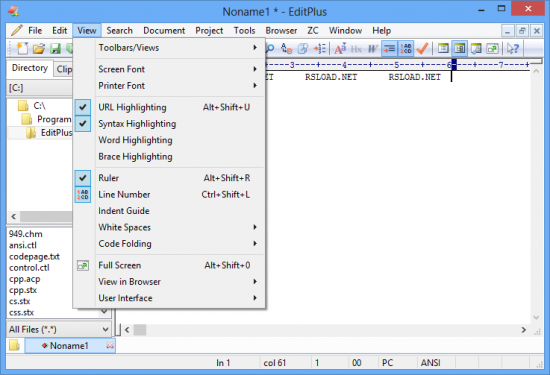Click the Aa font toolbar icon
550x375 pixels.
pyautogui.click(x=340, y=48)
